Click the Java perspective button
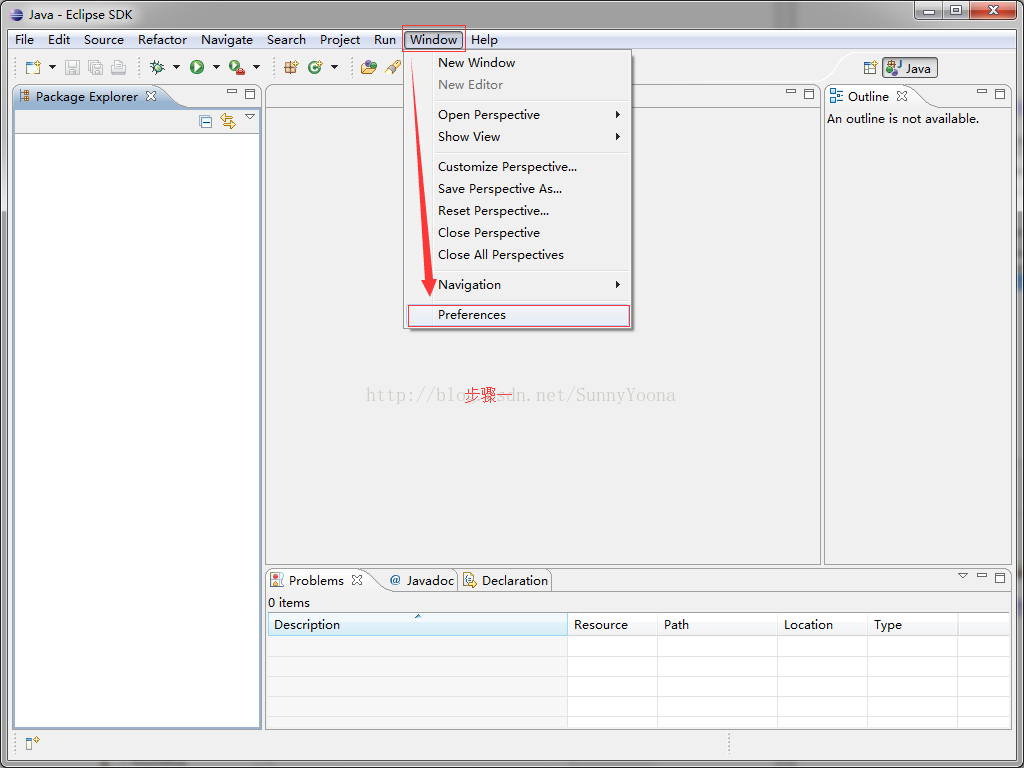This screenshot has width=1024, height=768. tap(910, 68)
